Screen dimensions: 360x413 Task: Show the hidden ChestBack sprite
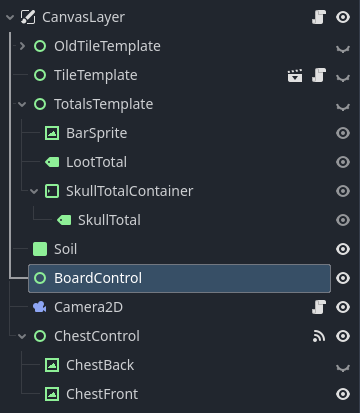point(343,368)
